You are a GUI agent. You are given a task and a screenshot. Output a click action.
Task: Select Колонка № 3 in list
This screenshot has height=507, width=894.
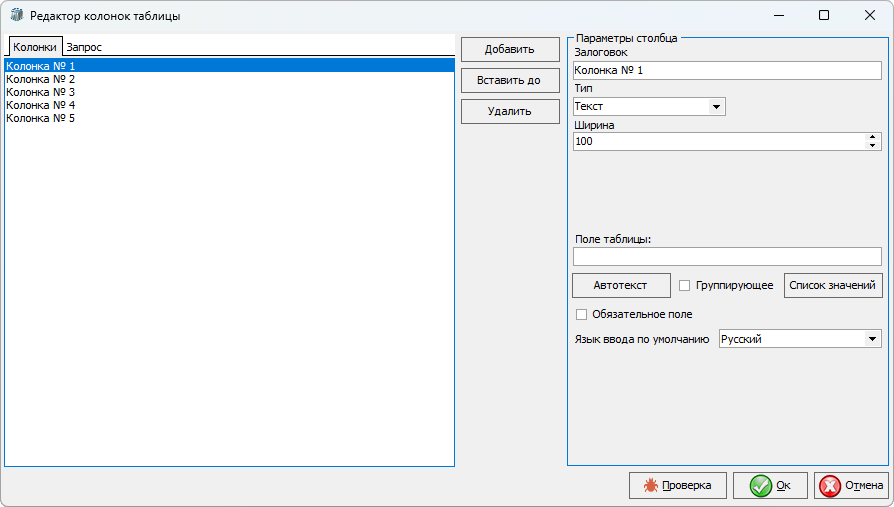pos(229,92)
